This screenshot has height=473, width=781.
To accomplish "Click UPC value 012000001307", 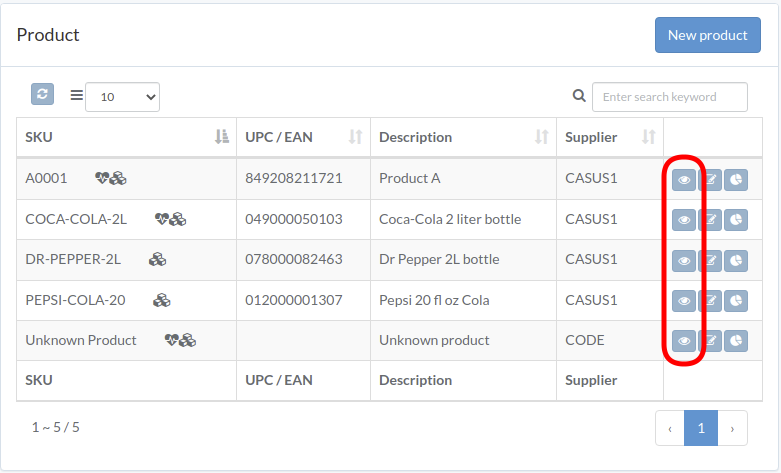I will coord(294,300).
